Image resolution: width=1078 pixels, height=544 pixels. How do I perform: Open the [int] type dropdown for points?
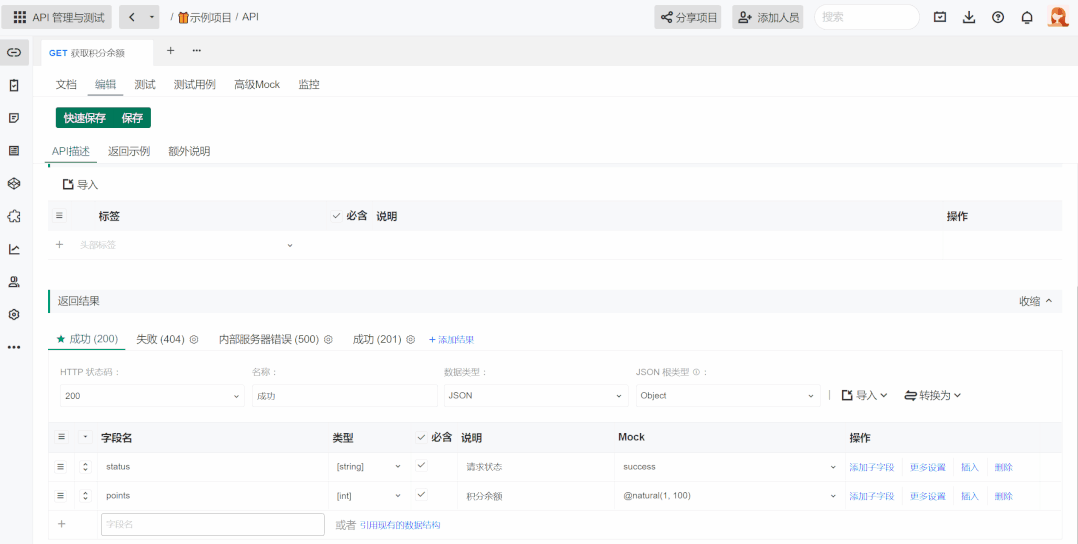(x=368, y=496)
